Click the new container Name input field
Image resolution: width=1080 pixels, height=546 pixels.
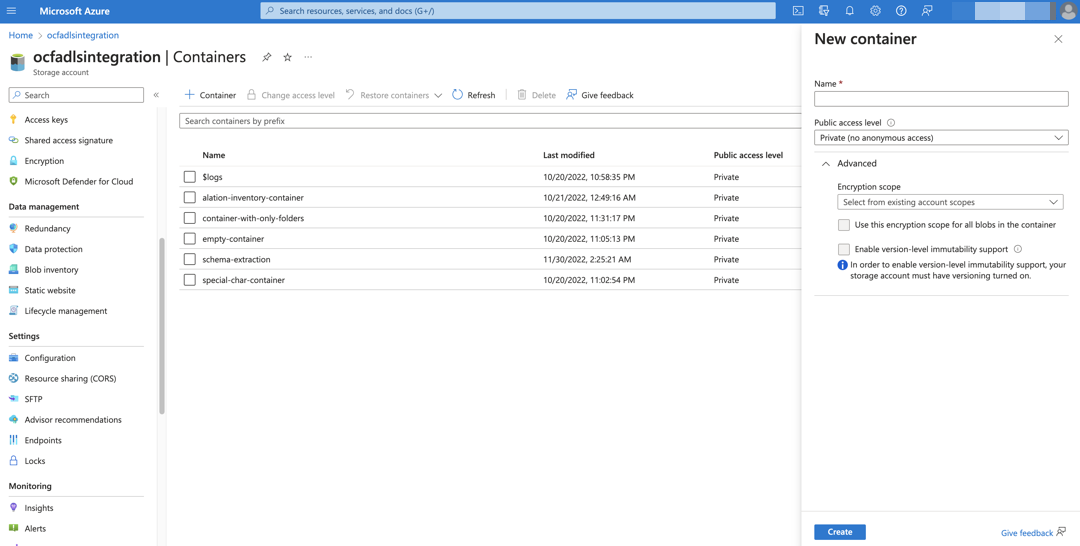click(941, 99)
